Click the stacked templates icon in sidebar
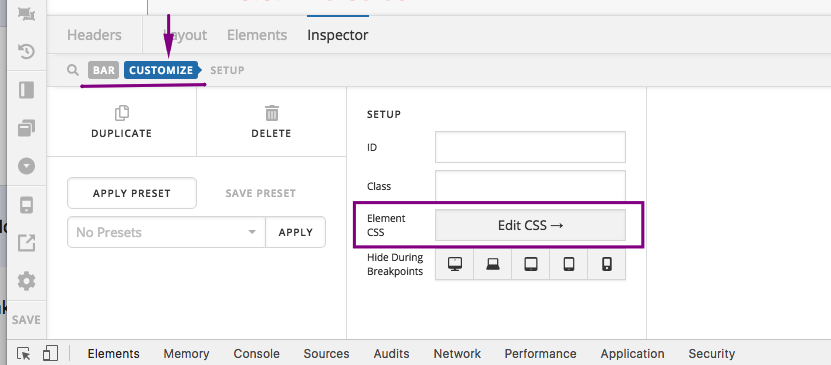This screenshot has width=831, height=365. [26, 128]
